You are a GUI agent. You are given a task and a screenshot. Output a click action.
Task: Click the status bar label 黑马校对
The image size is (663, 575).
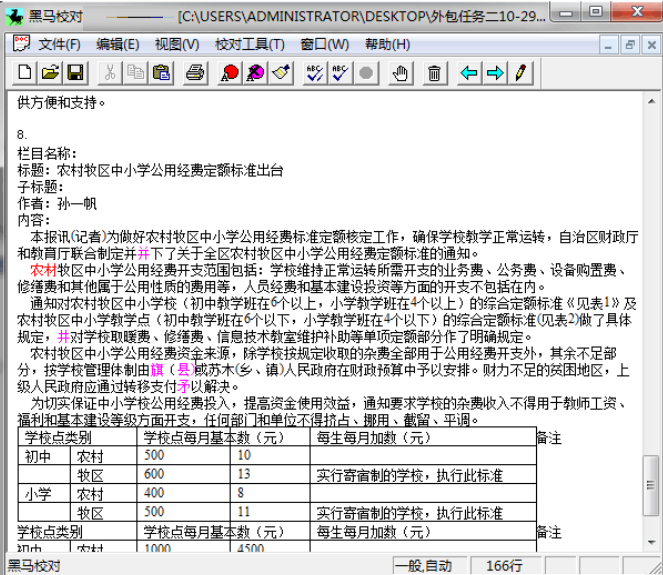(x=34, y=566)
